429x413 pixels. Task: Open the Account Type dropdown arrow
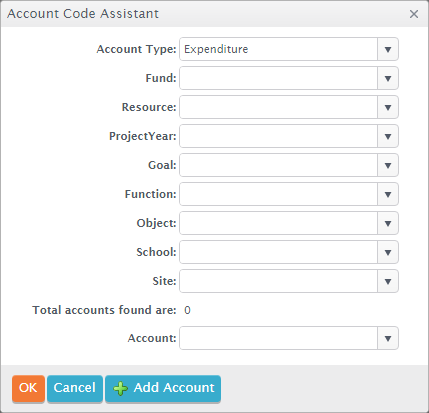pyautogui.click(x=388, y=49)
